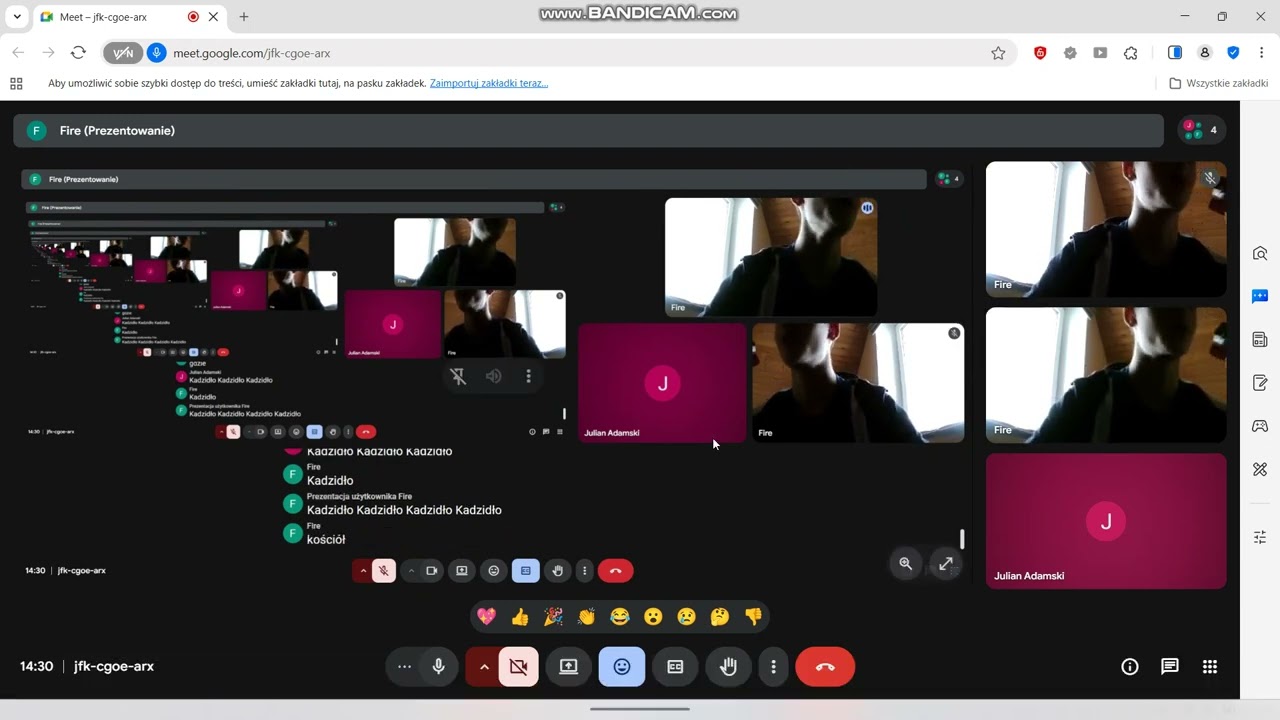Send the thumbs up reaction
The height and width of the screenshot is (720, 1280).
520,617
